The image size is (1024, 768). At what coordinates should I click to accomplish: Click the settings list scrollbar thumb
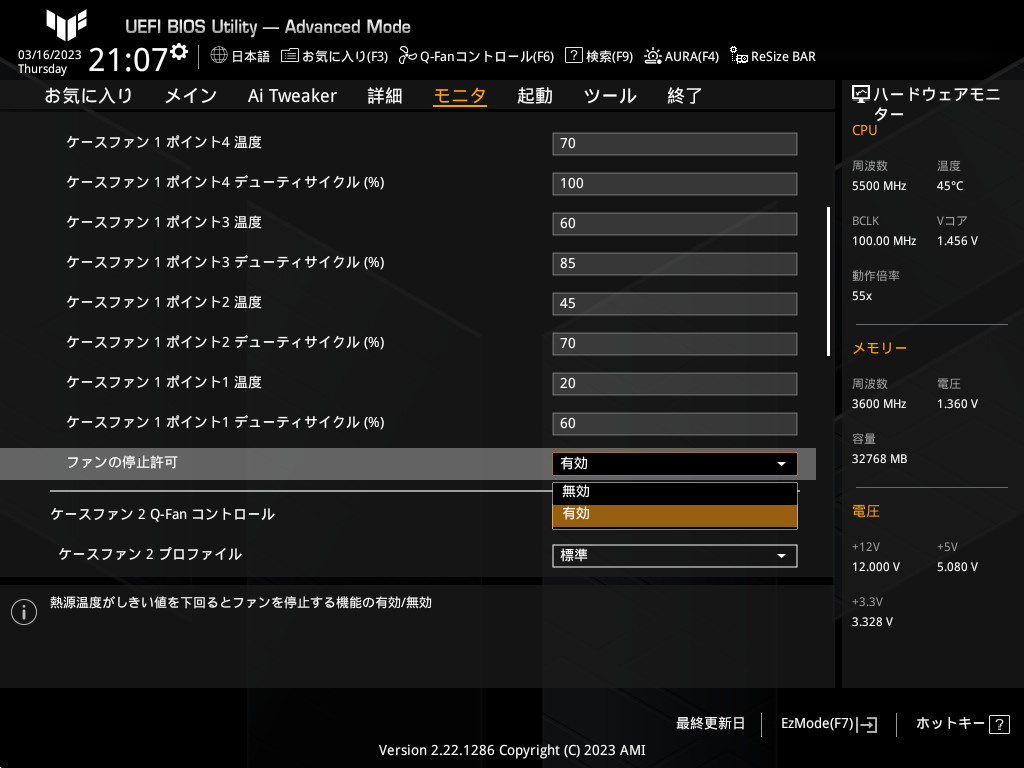point(828,281)
